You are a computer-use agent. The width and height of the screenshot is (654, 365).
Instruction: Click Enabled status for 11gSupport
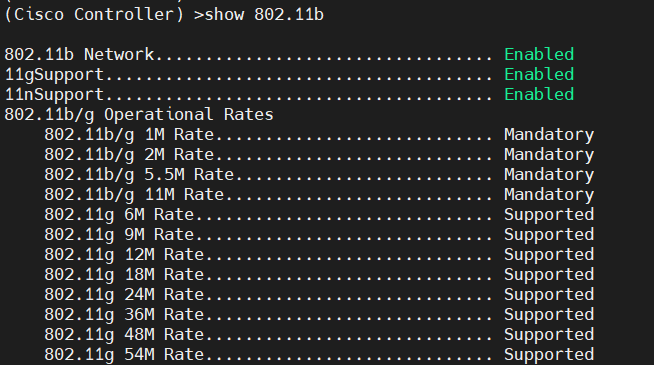coord(539,74)
